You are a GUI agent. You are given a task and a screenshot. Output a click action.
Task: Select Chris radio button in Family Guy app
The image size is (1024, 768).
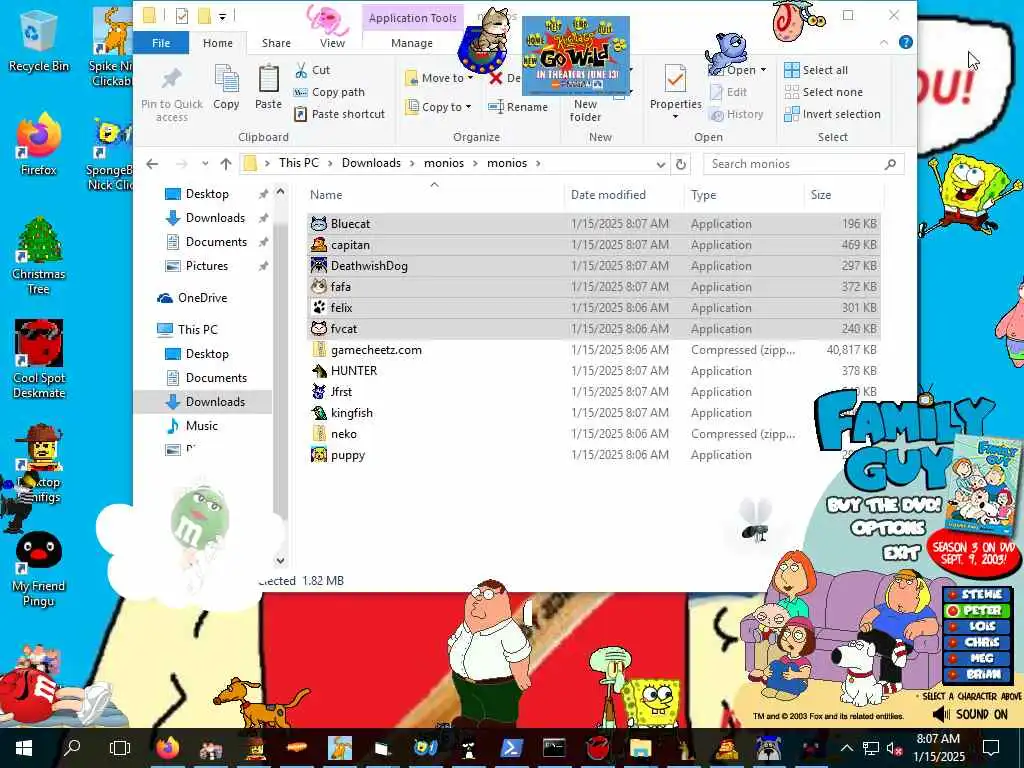(x=953, y=642)
